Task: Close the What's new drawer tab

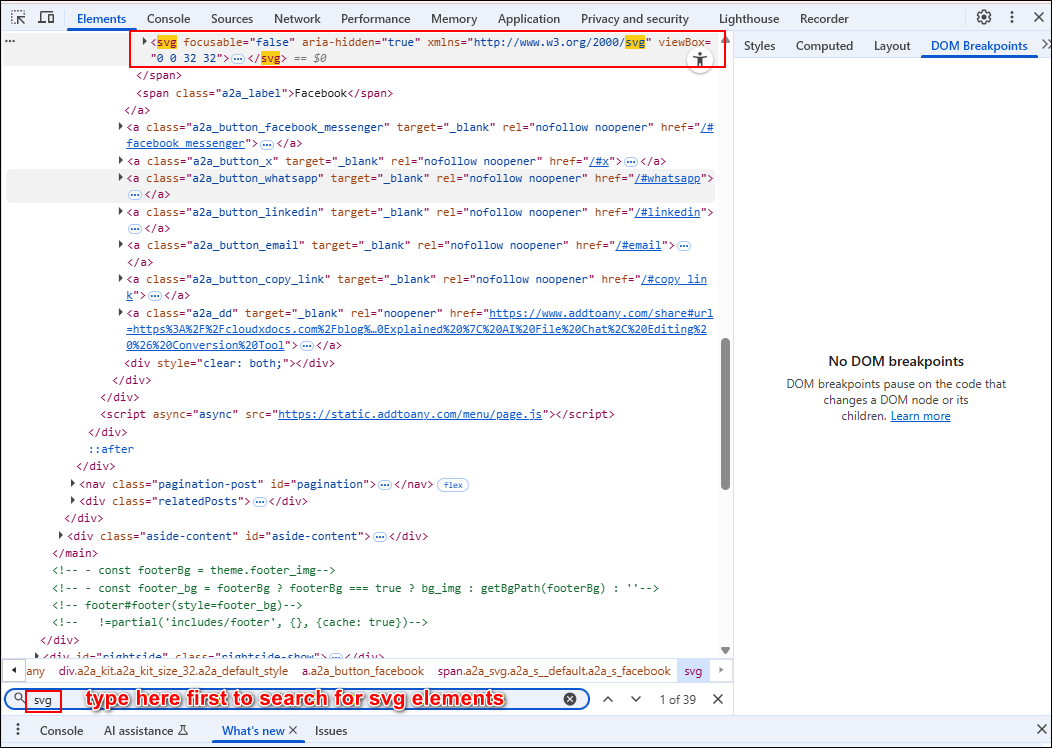Action: pos(293,731)
